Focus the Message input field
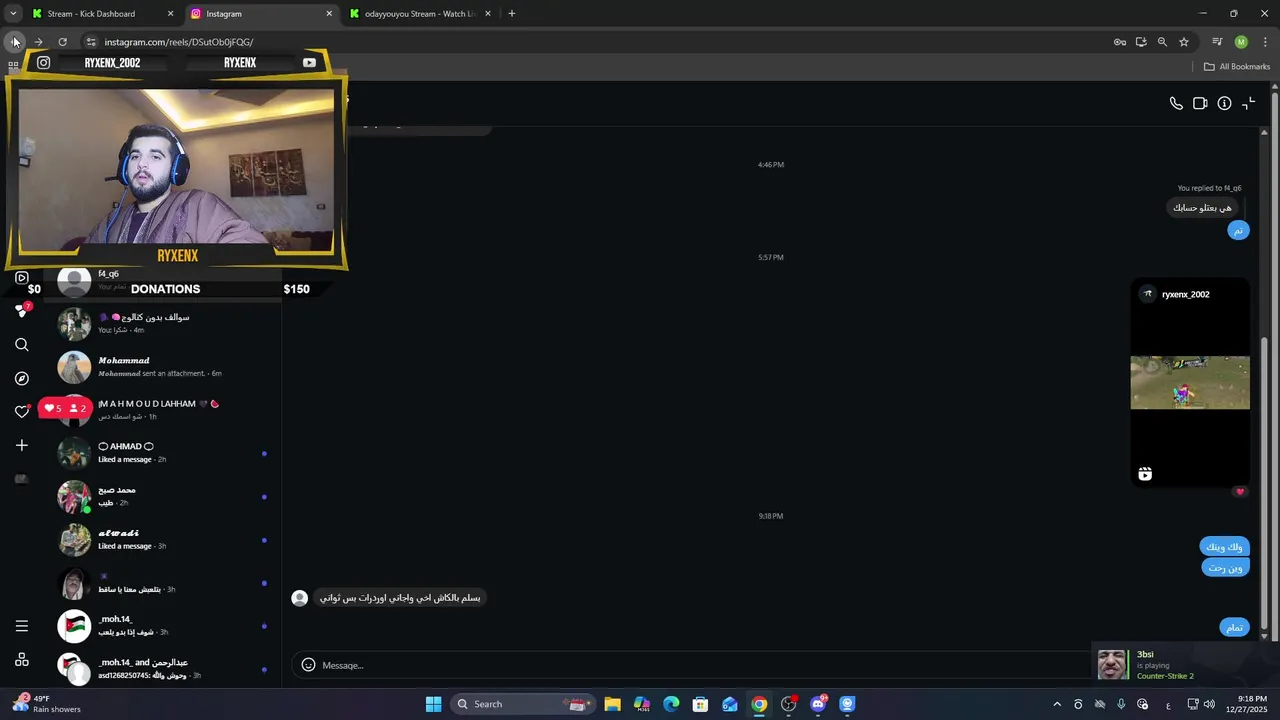Screen dimensions: 1280x720 pyautogui.click(x=700, y=665)
